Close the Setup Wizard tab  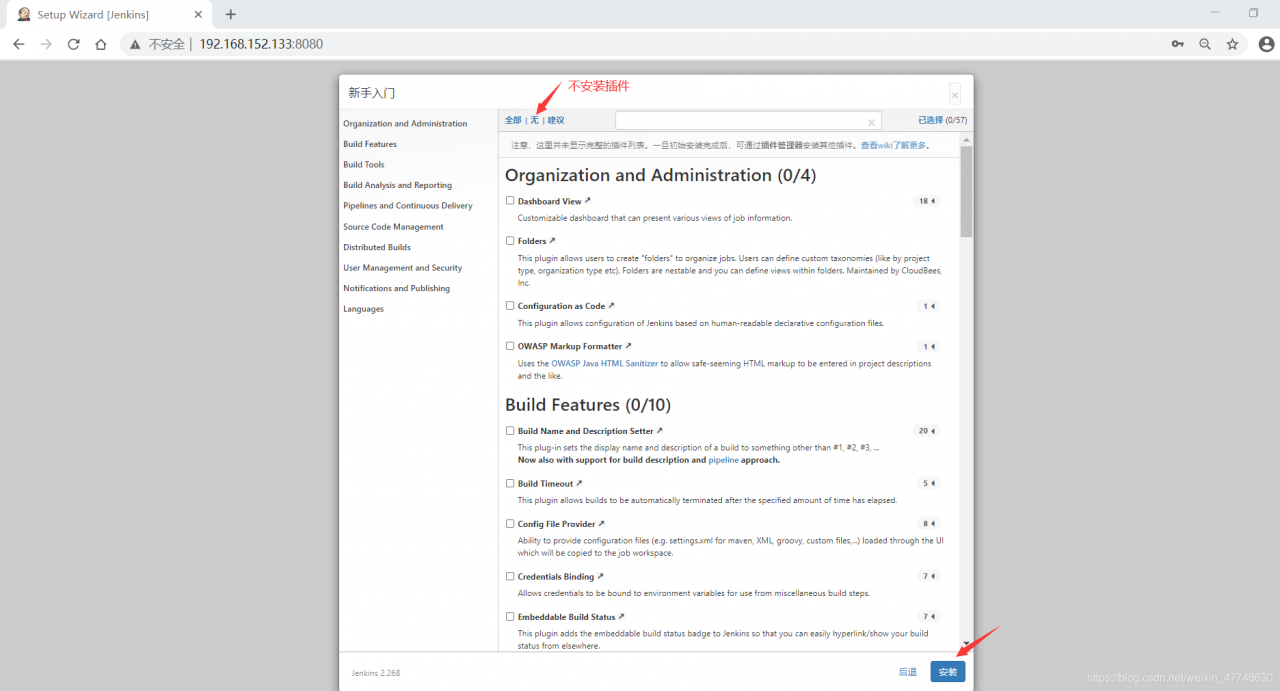[x=198, y=15]
